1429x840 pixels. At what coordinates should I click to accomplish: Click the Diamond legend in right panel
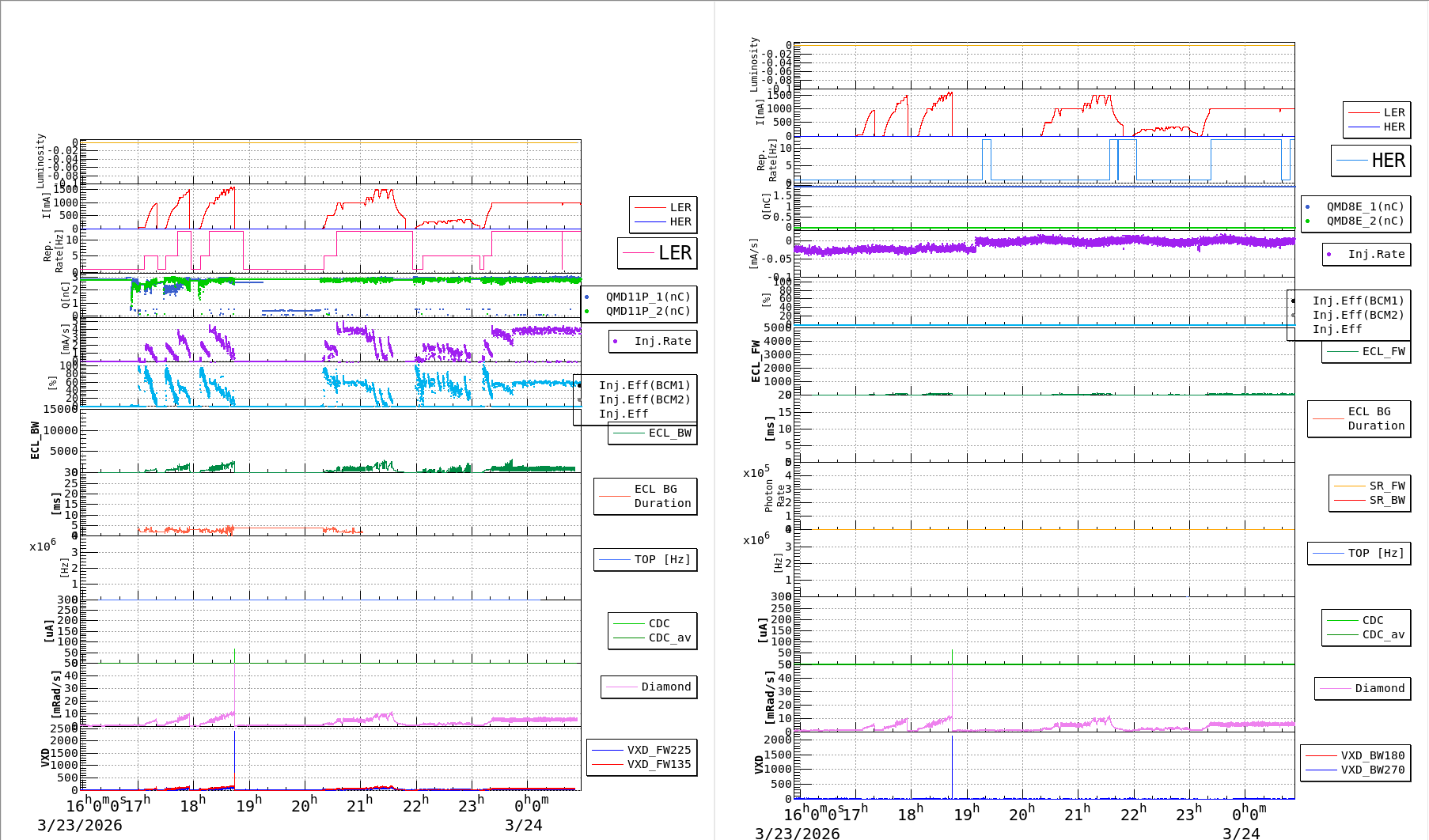tap(1379, 688)
